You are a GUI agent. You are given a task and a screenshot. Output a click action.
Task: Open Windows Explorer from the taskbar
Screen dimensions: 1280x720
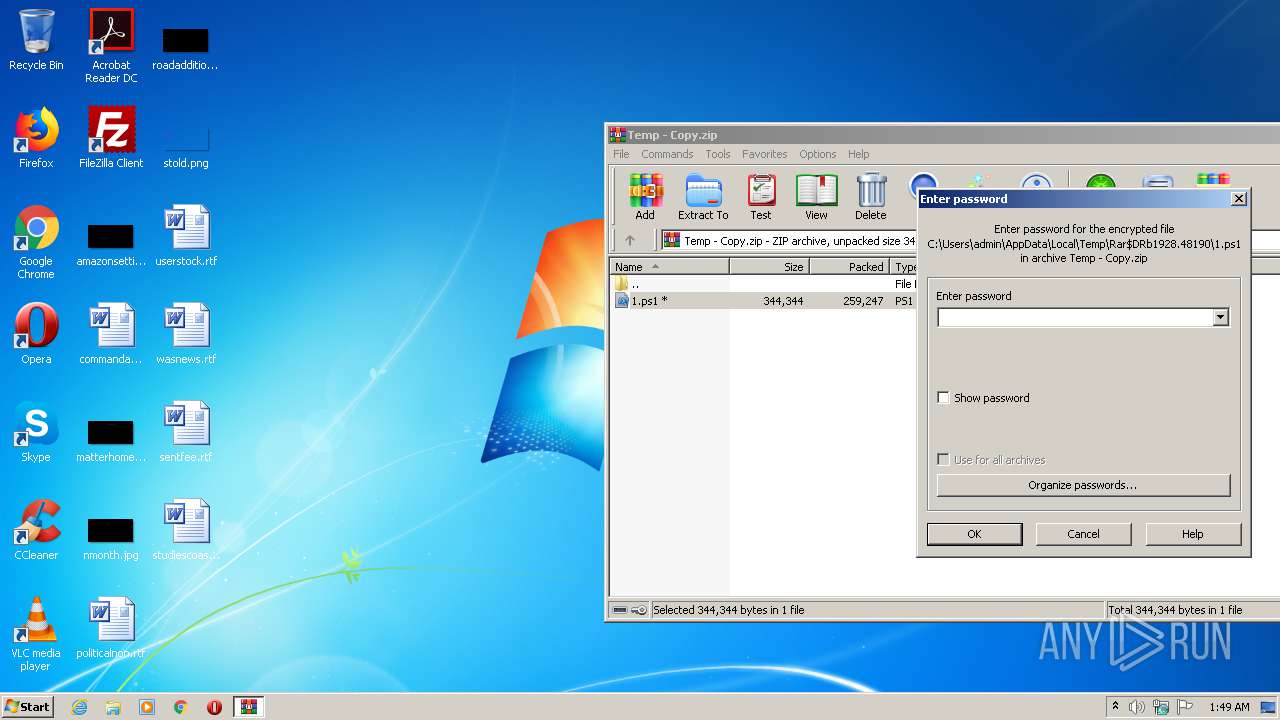point(113,707)
